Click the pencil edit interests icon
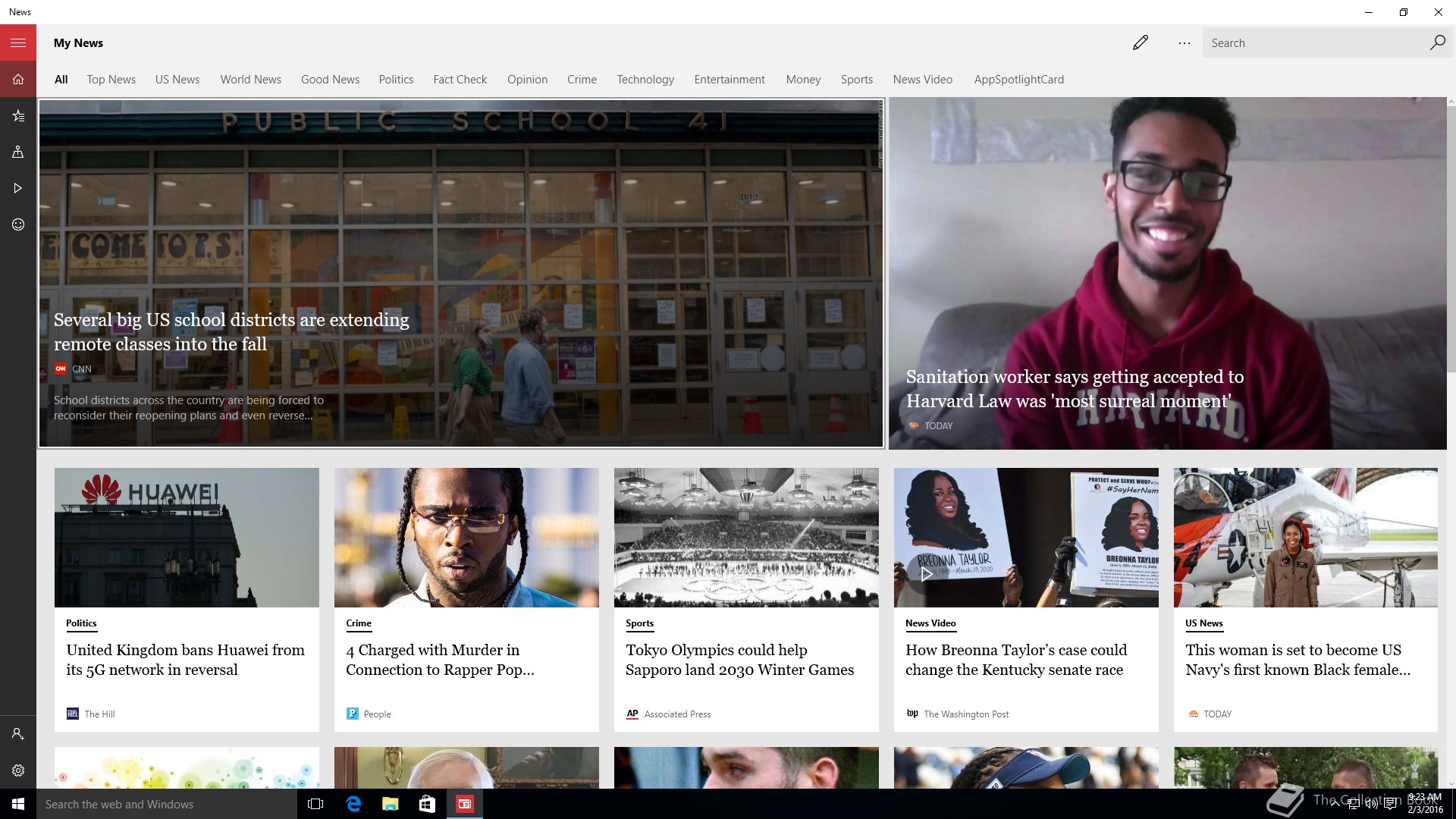The height and width of the screenshot is (819, 1456). click(x=1141, y=42)
